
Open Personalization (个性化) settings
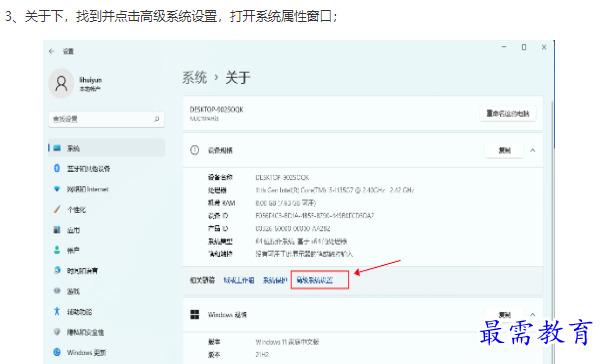click(x=76, y=210)
